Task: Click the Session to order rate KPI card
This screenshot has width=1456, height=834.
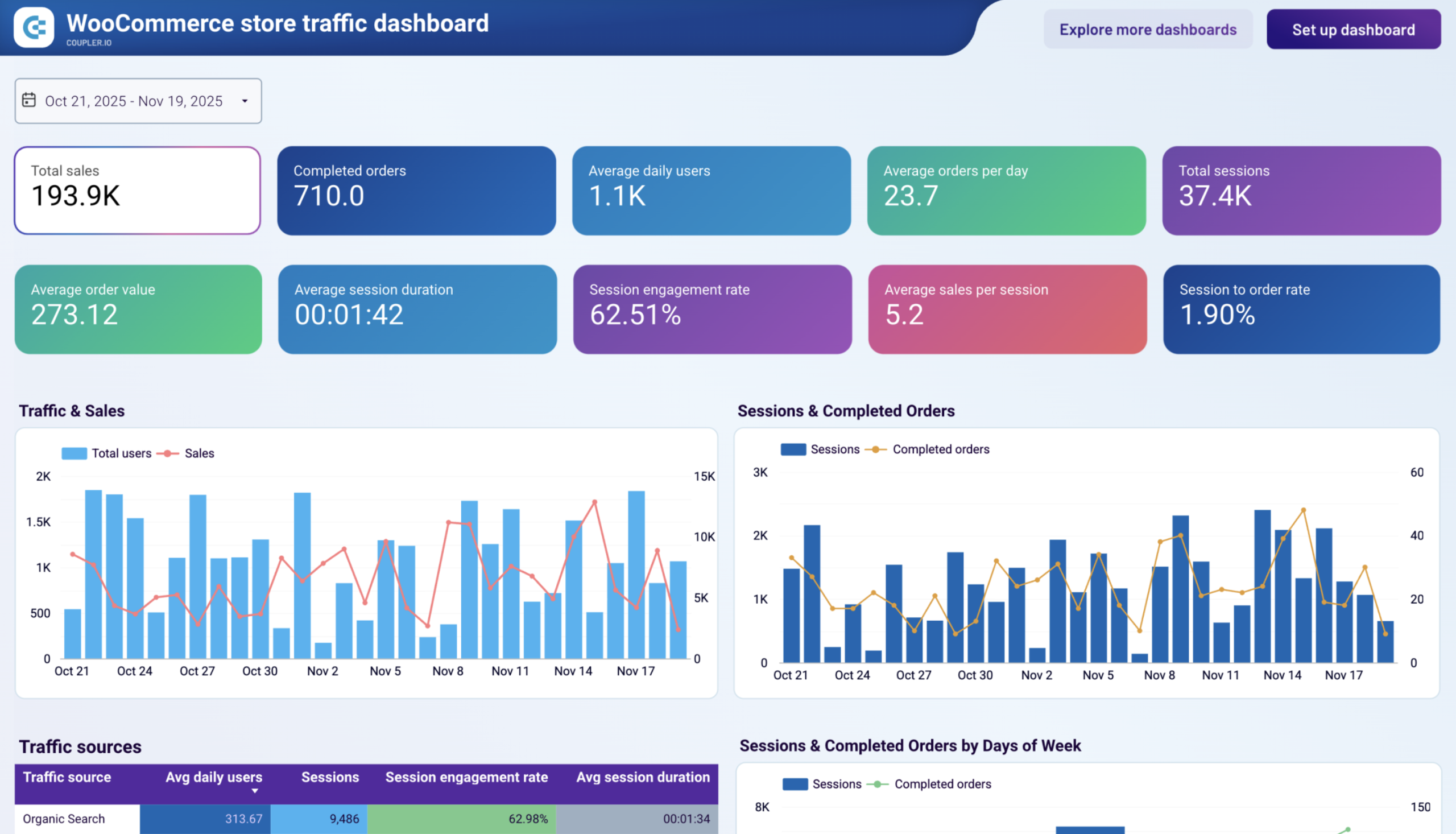Action: [1301, 309]
